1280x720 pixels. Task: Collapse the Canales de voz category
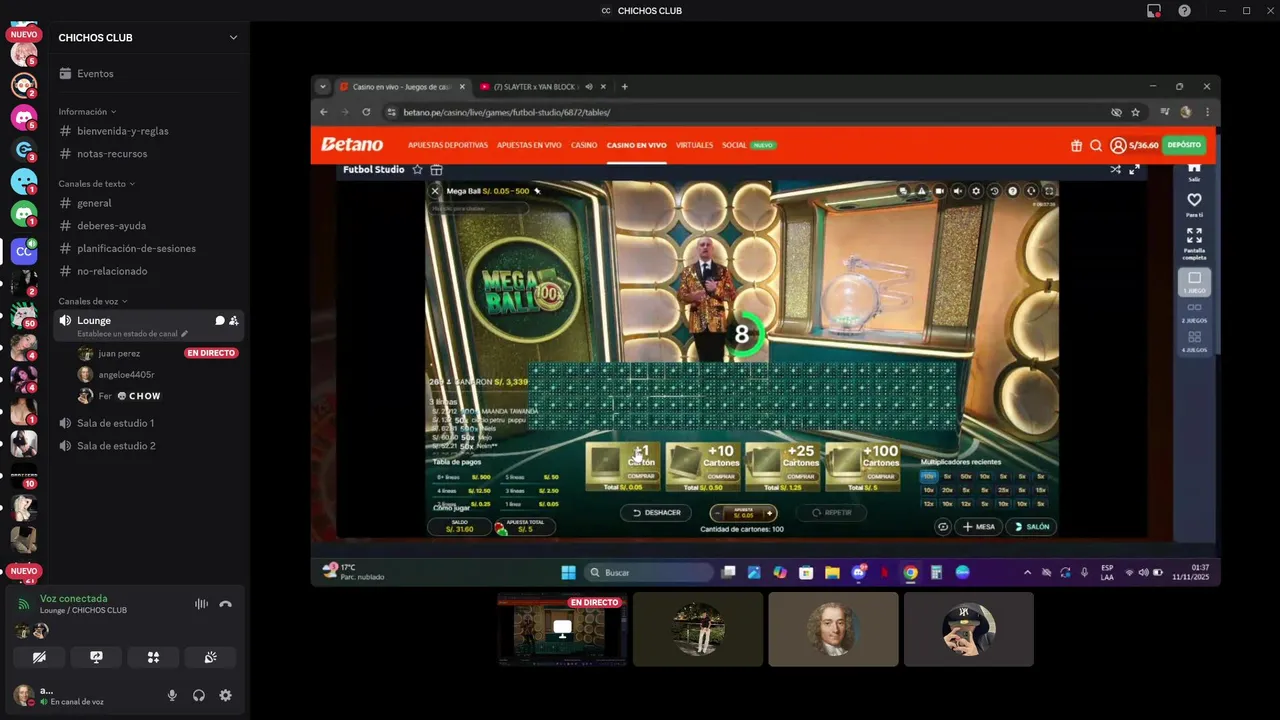coord(93,301)
